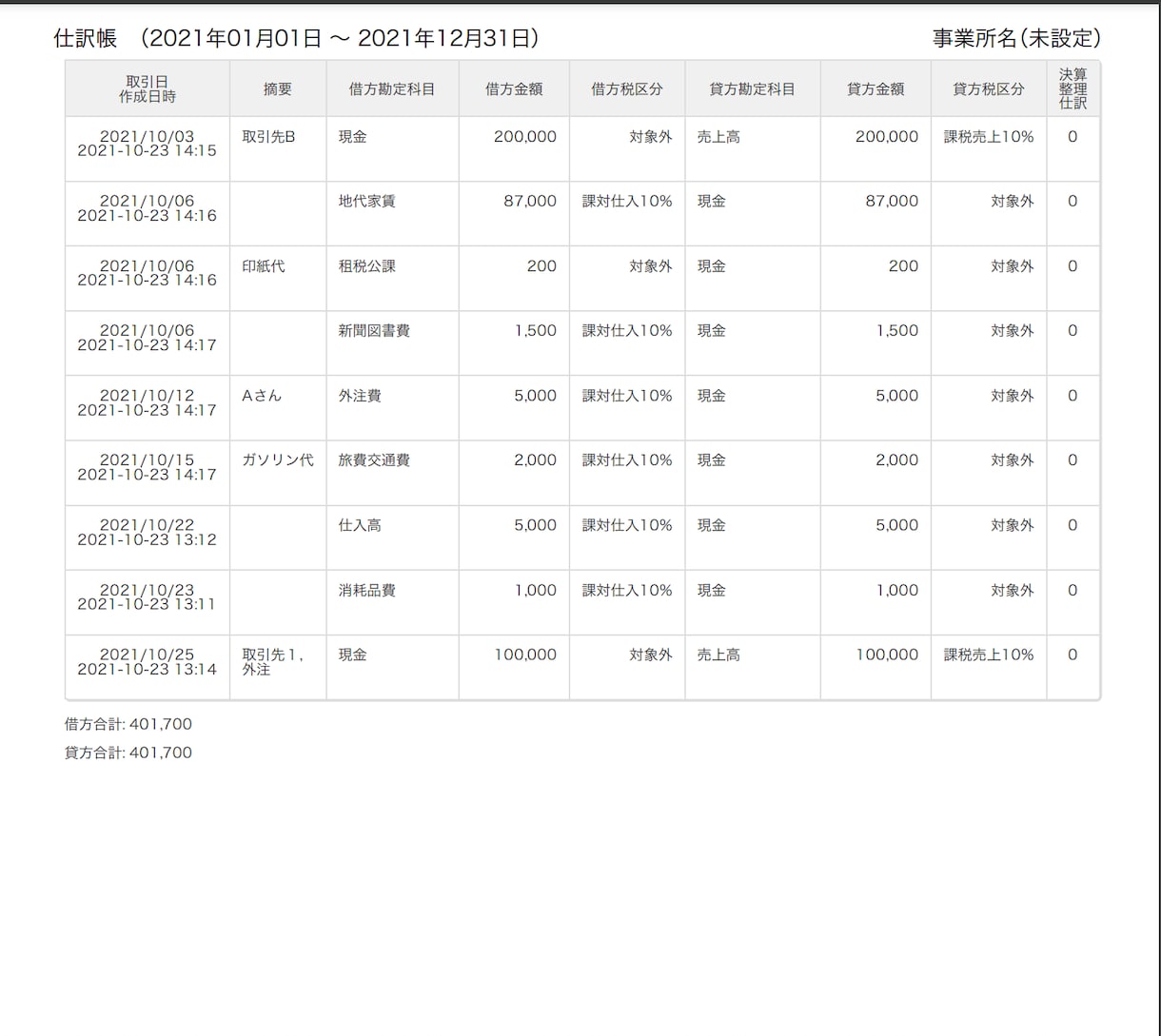1161x1036 pixels.
Task: Select the 外注費 debit account cell
Action: pyautogui.click(x=392, y=407)
